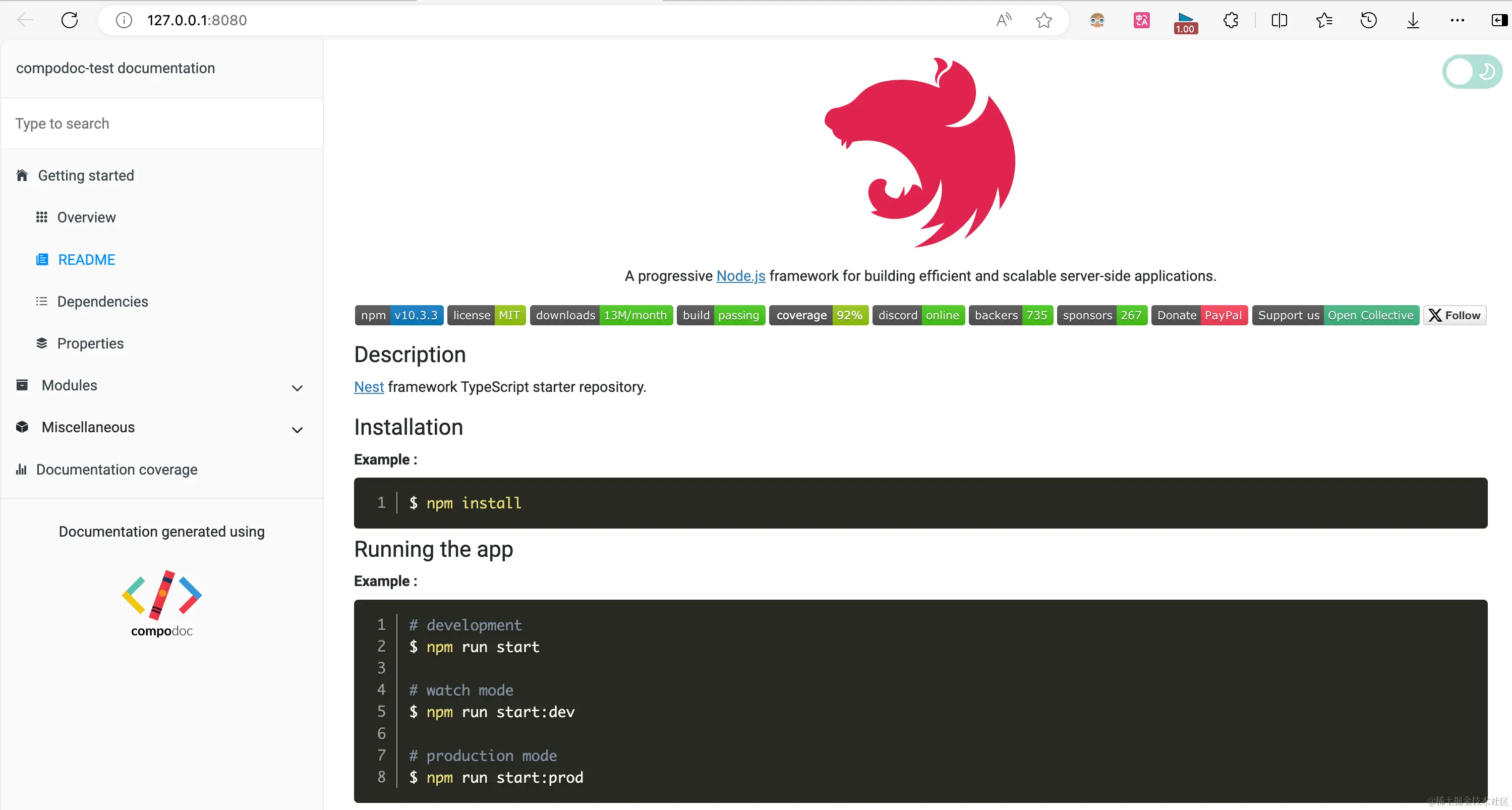The image size is (1512, 810).
Task: Open the avatar face extension icon
Action: point(1097,20)
